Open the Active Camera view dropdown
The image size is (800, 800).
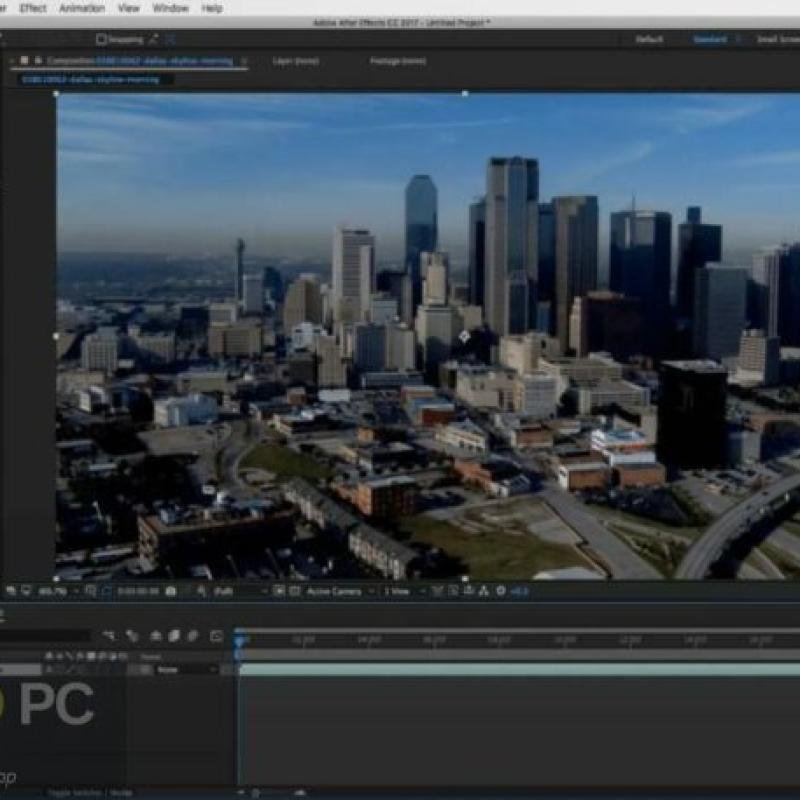pyautogui.click(x=341, y=591)
